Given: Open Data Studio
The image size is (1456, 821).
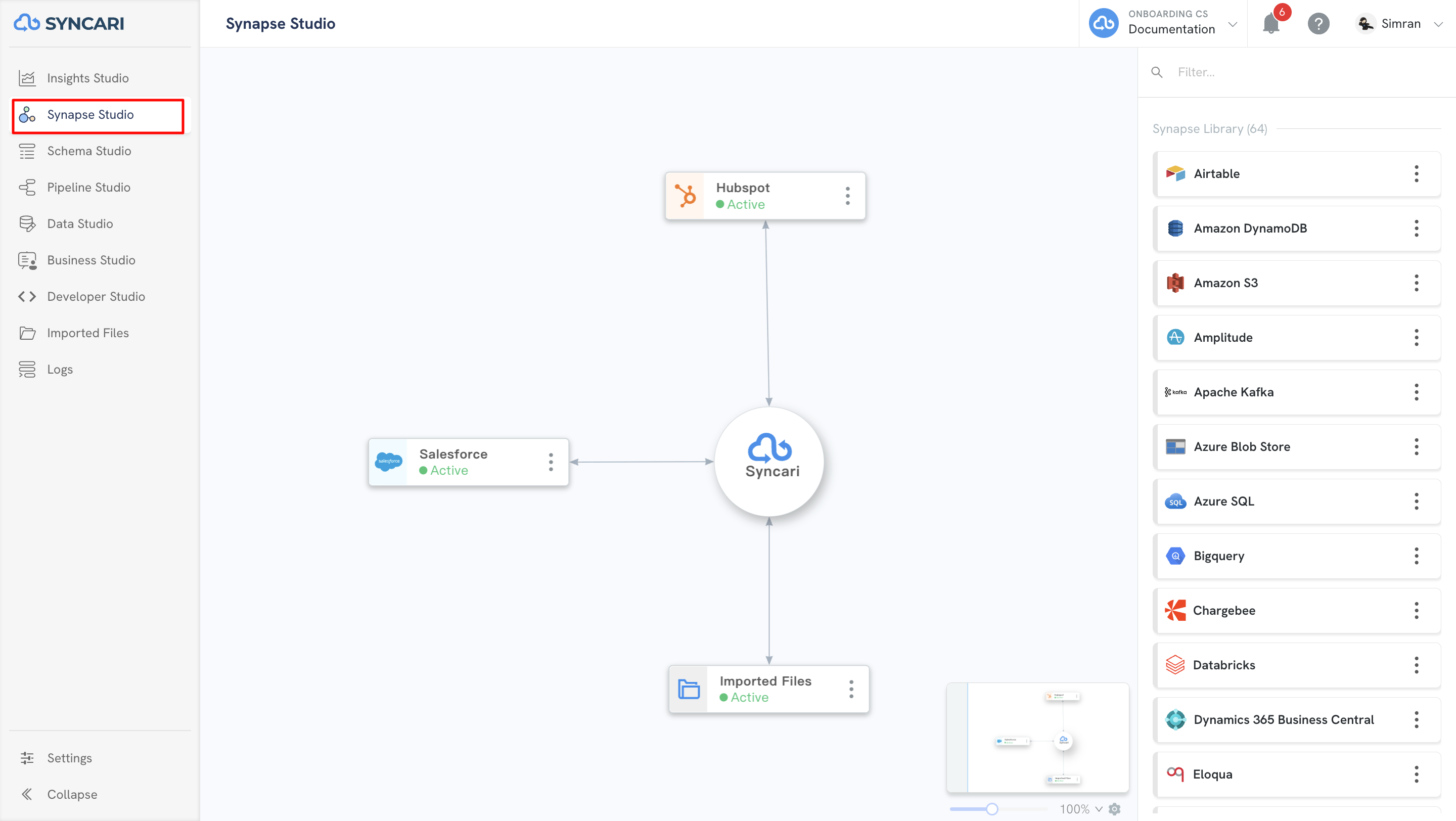Looking at the screenshot, I should 100,224.
